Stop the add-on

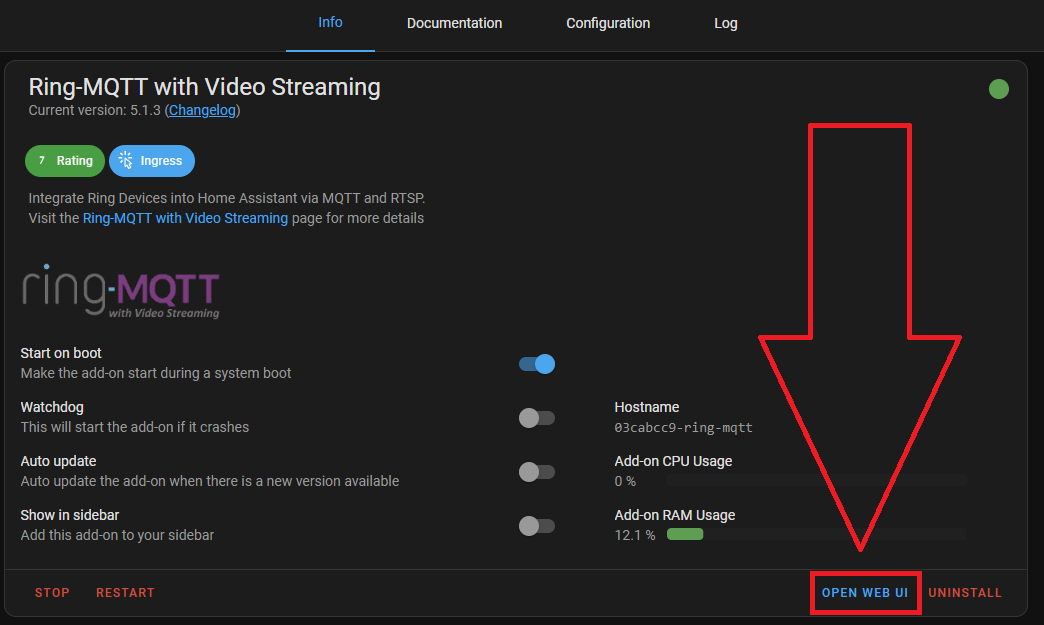tap(52, 593)
